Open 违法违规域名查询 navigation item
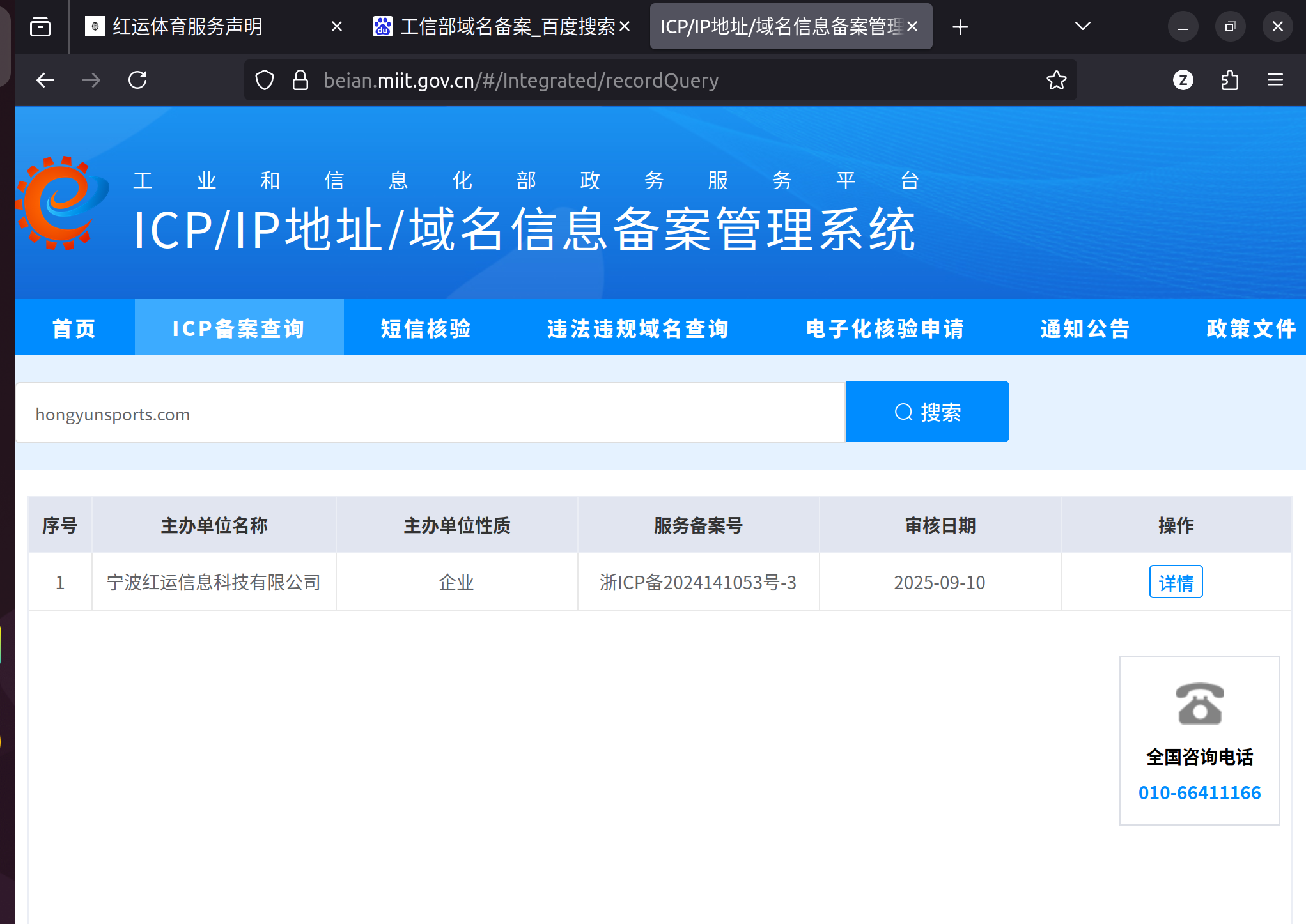This screenshot has height=924, width=1306. (x=638, y=328)
